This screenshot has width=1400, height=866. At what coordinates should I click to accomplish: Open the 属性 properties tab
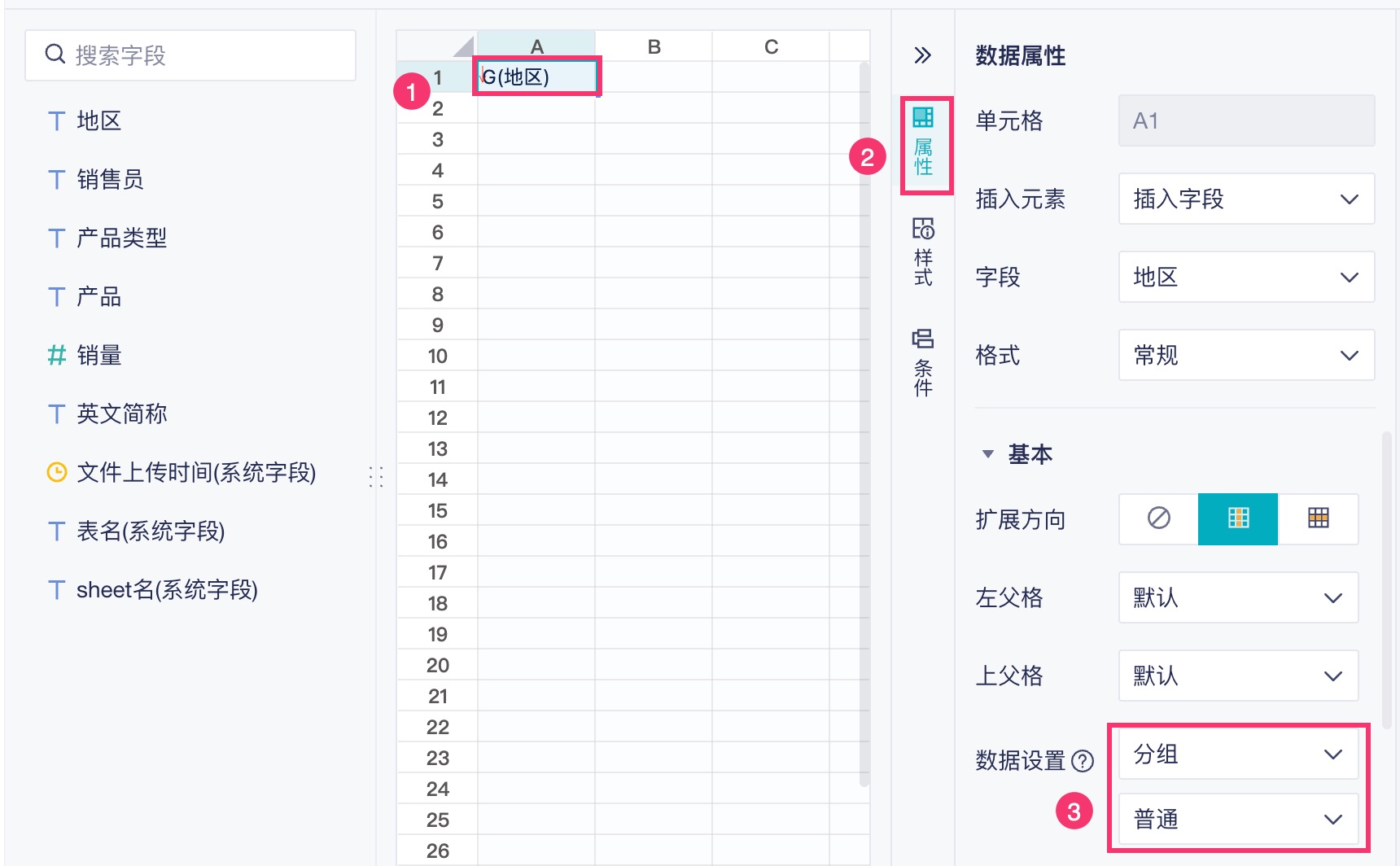(x=923, y=143)
